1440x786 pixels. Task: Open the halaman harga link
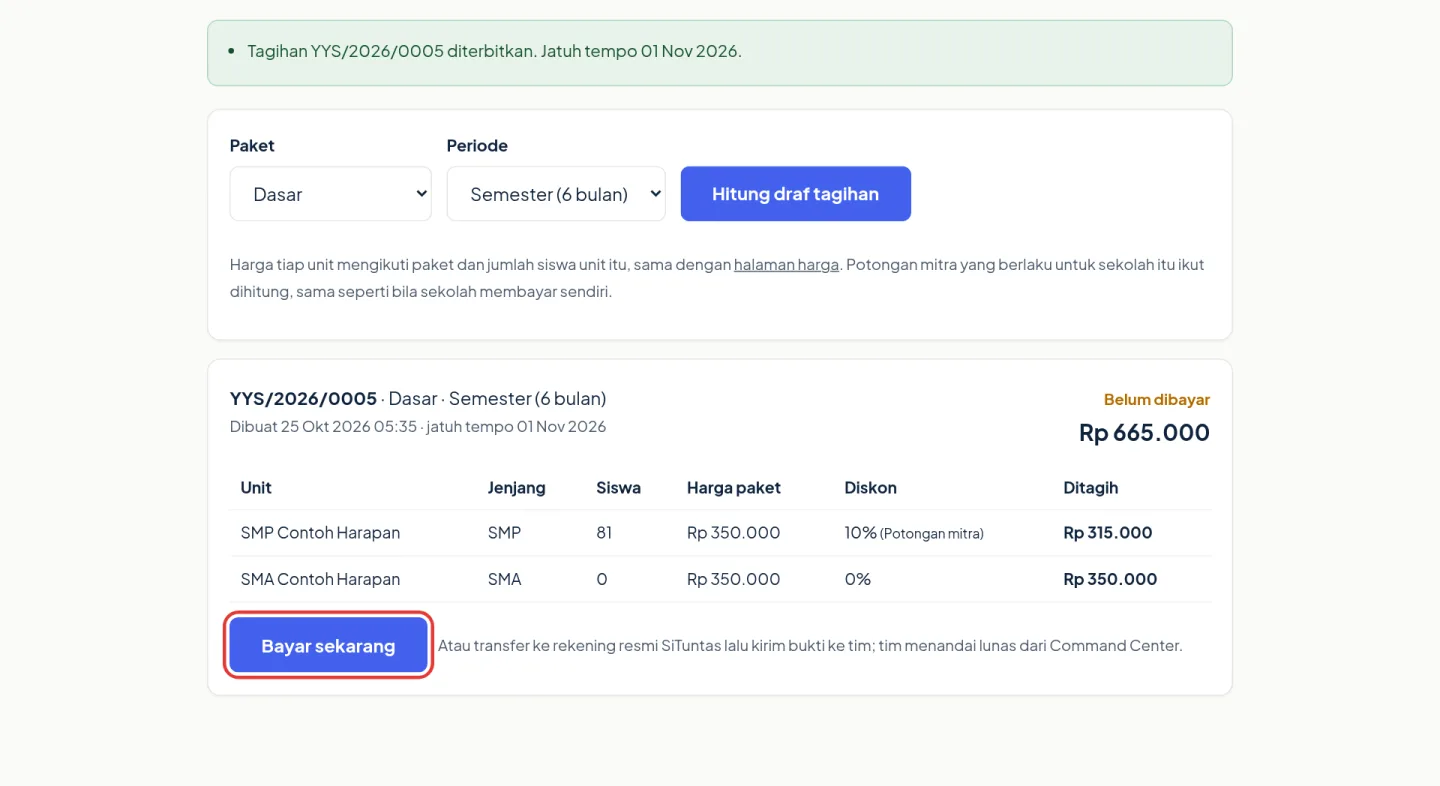[786, 265]
